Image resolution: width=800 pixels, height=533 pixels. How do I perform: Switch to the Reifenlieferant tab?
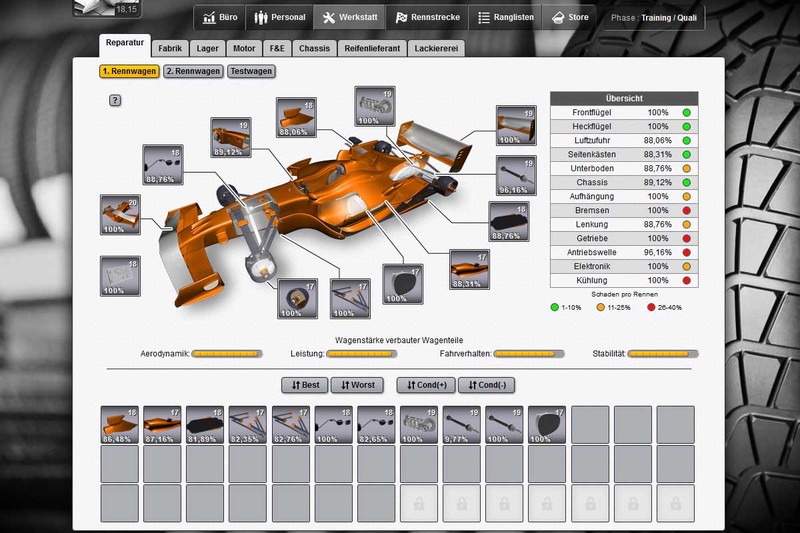[372, 48]
